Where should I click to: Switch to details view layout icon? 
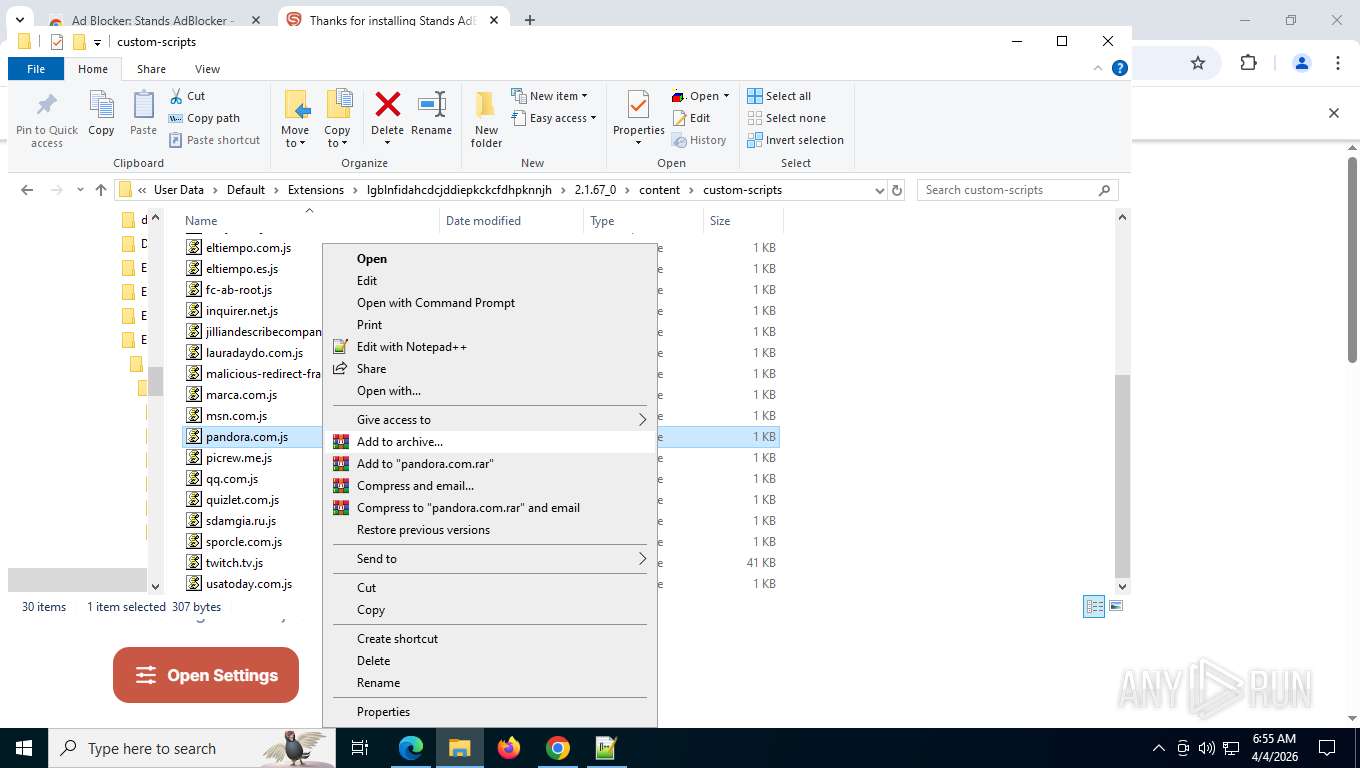tap(1095, 606)
